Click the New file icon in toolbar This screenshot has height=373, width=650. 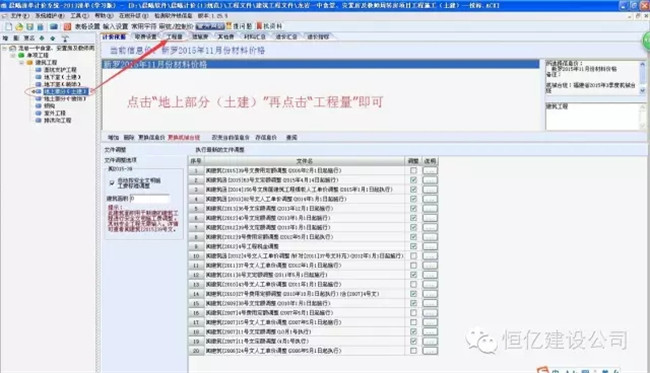point(8,27)
